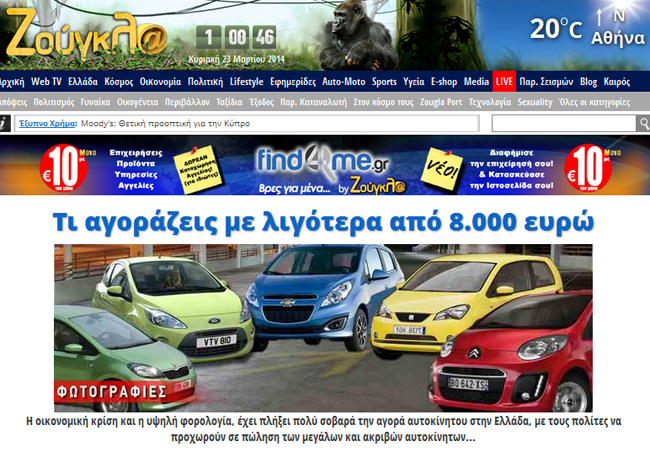
Task: Click the Zougla site logo
Action: coord(84,34)
